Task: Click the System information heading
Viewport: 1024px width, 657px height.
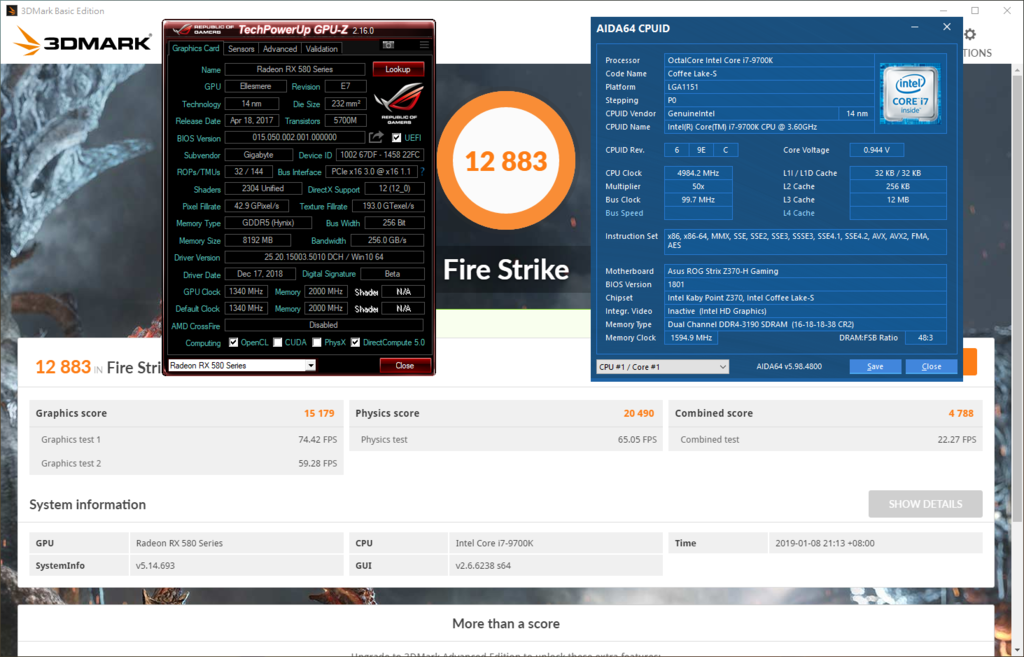Action: coord(88,504)
